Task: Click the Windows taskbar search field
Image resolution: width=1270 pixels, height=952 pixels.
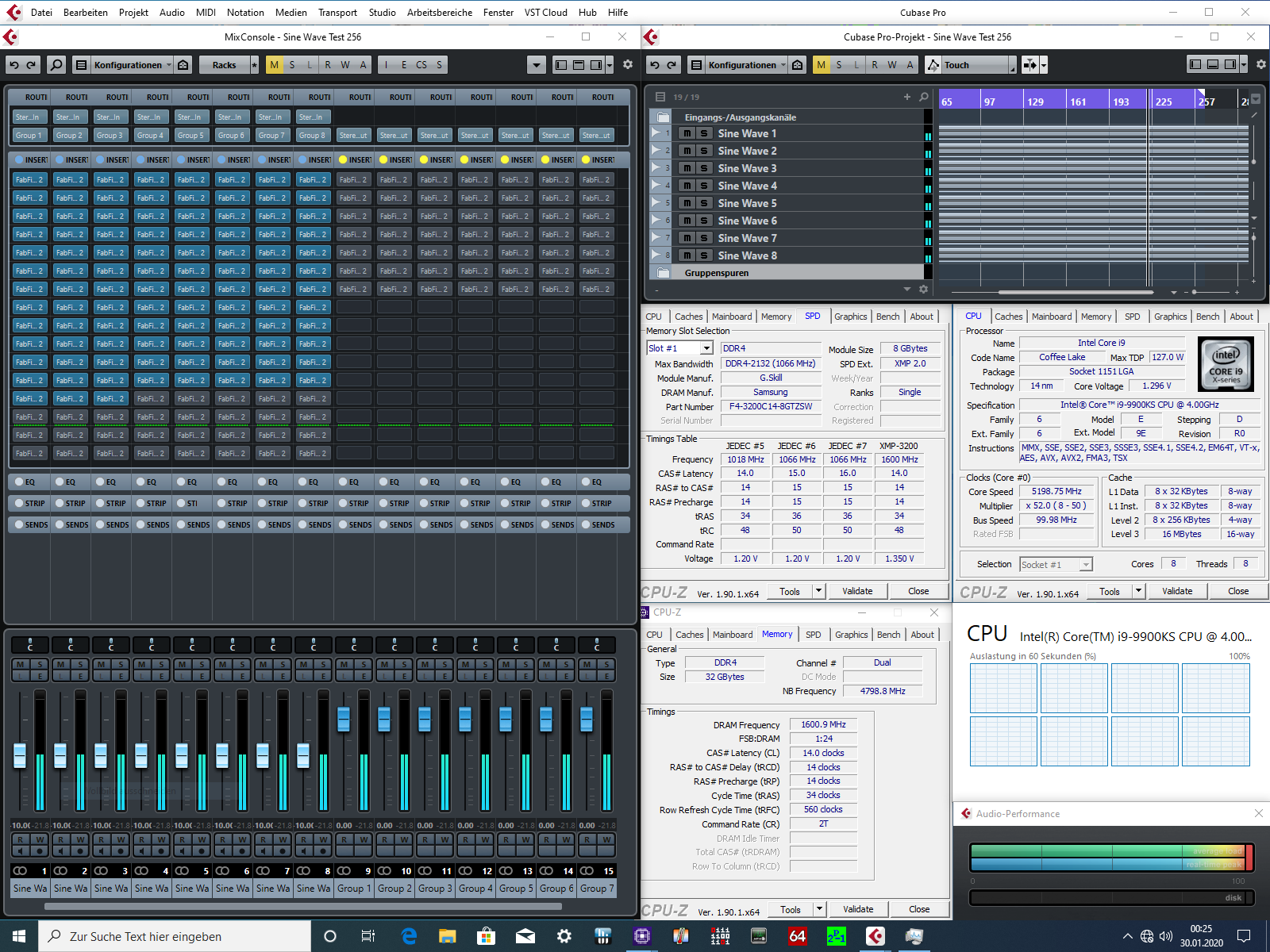Action: point(175,936)
